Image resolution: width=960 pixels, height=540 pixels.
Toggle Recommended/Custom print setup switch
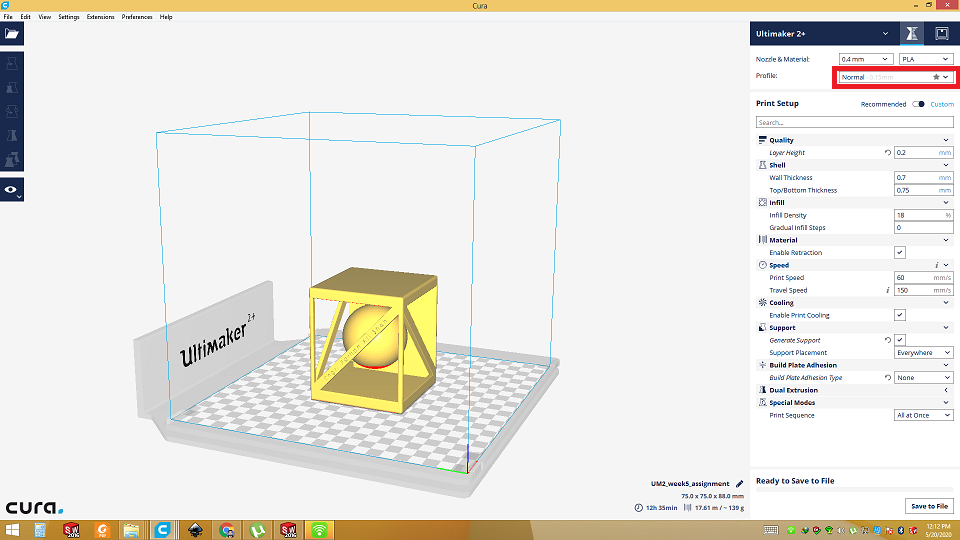coord(918,104)
